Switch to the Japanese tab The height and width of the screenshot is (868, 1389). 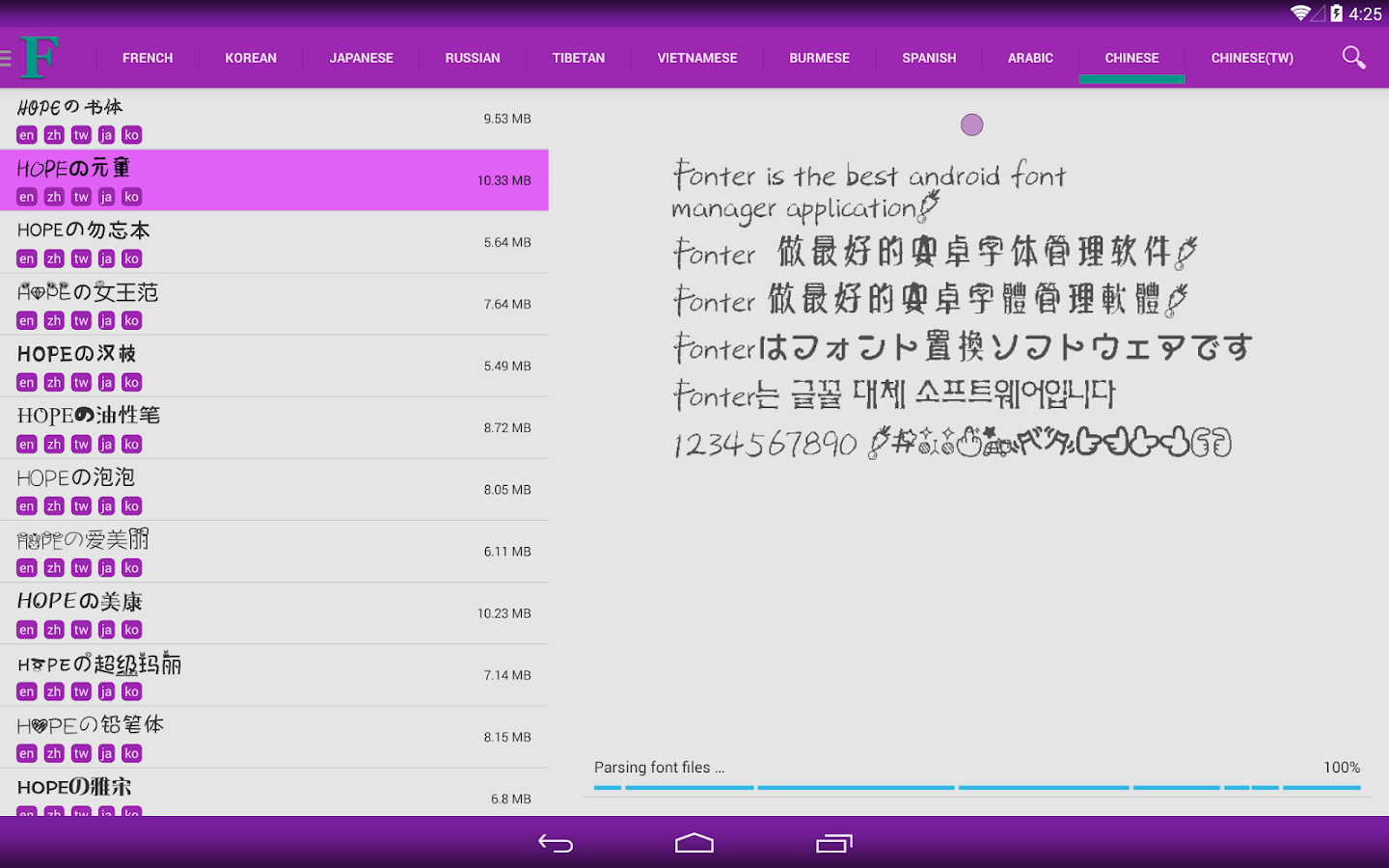[x=362, y=58]
